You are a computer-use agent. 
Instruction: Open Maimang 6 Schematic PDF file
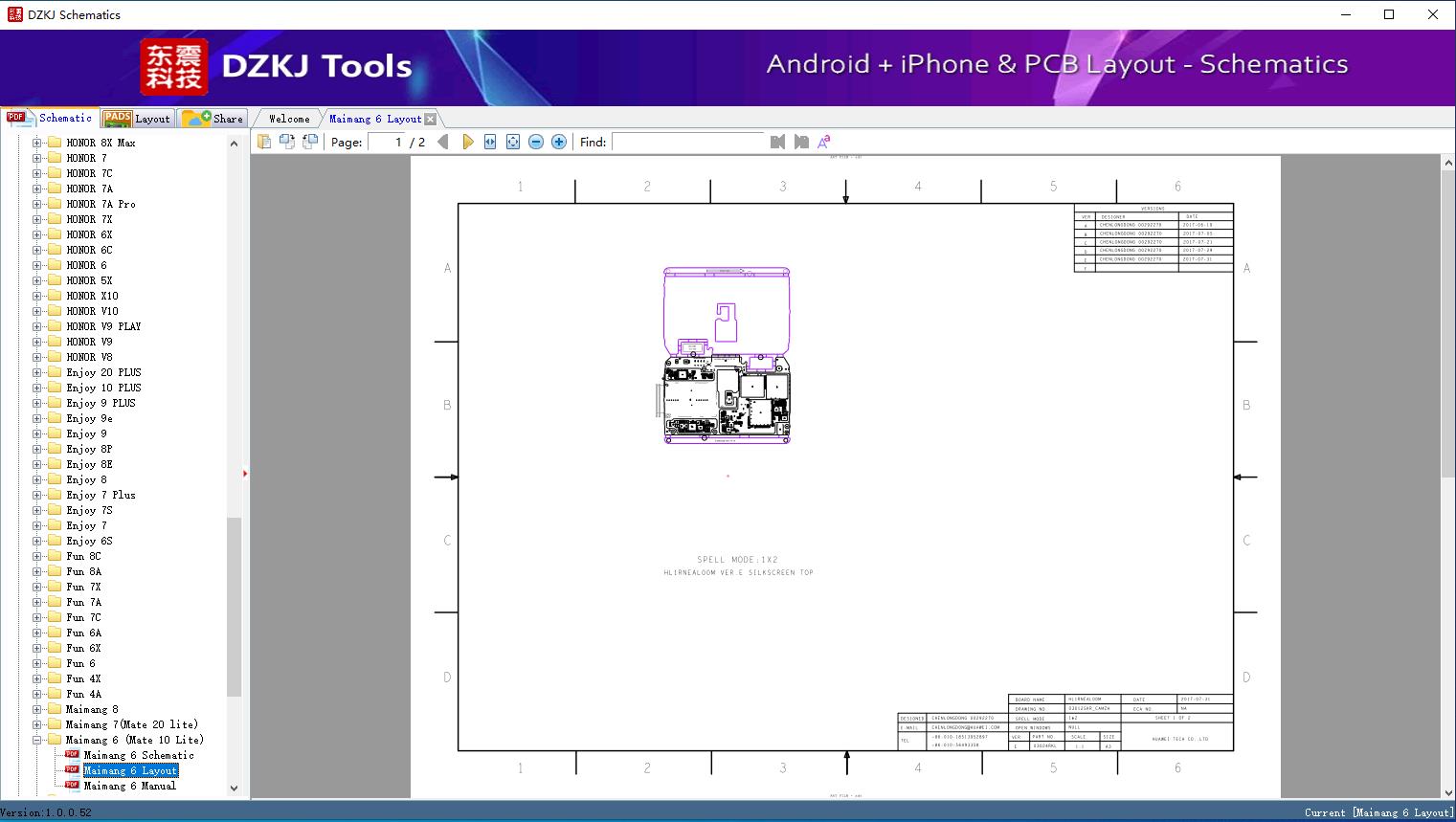pos(138,755)
